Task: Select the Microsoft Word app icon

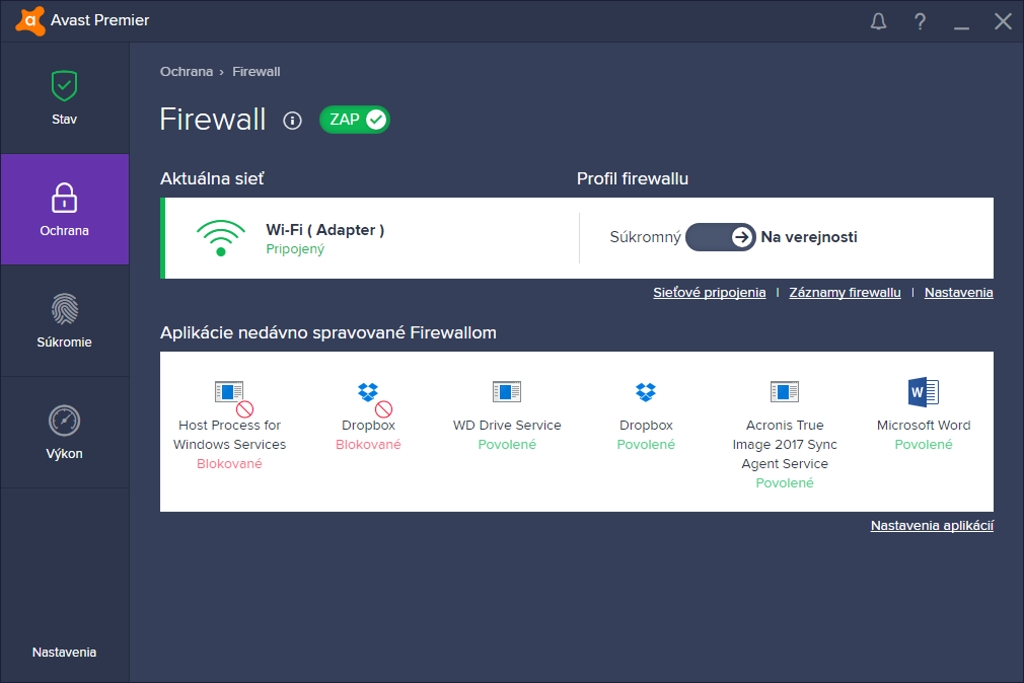Action: tap(923, 391)
